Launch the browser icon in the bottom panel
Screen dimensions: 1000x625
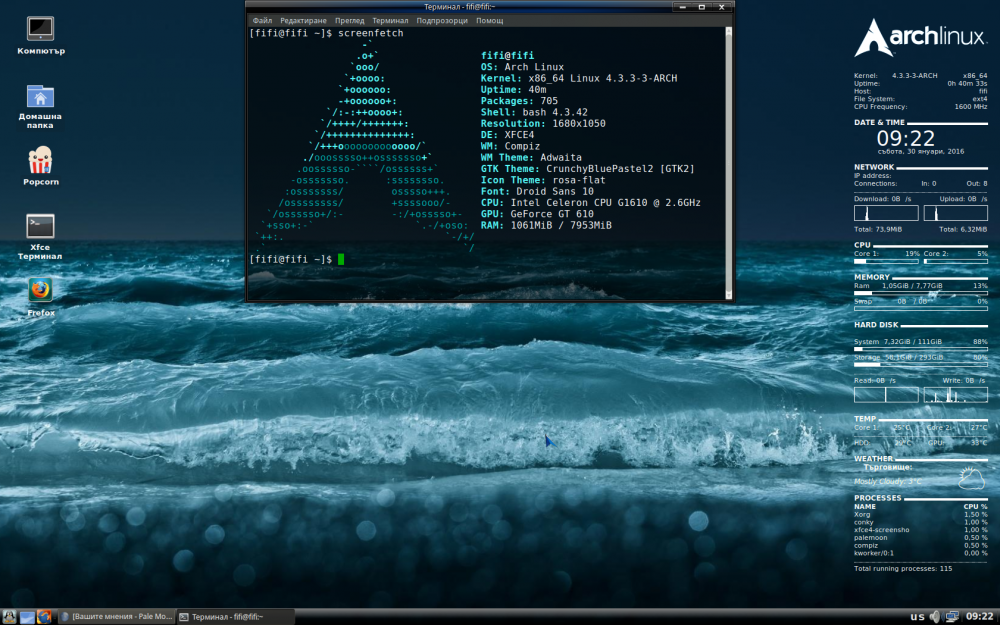click(x=44, y=616)
